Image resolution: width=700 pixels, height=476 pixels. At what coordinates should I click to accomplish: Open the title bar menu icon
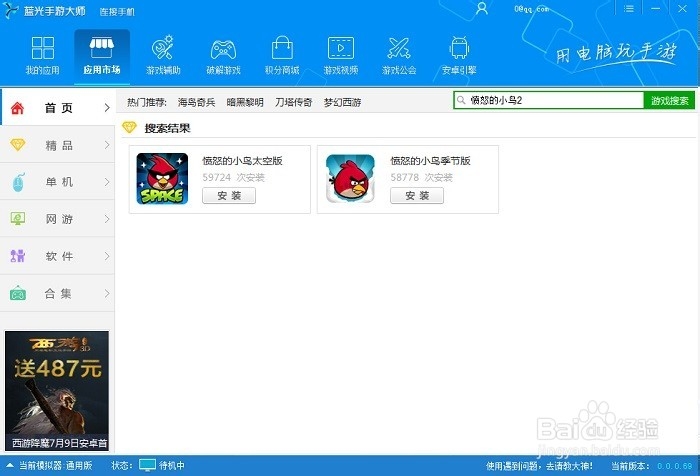pos(629,8)
